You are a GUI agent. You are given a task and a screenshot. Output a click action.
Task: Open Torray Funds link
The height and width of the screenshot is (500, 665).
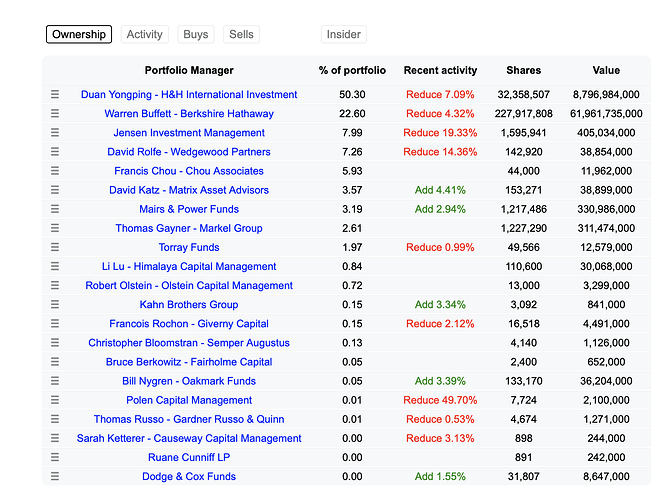click(x=189, y=247)
